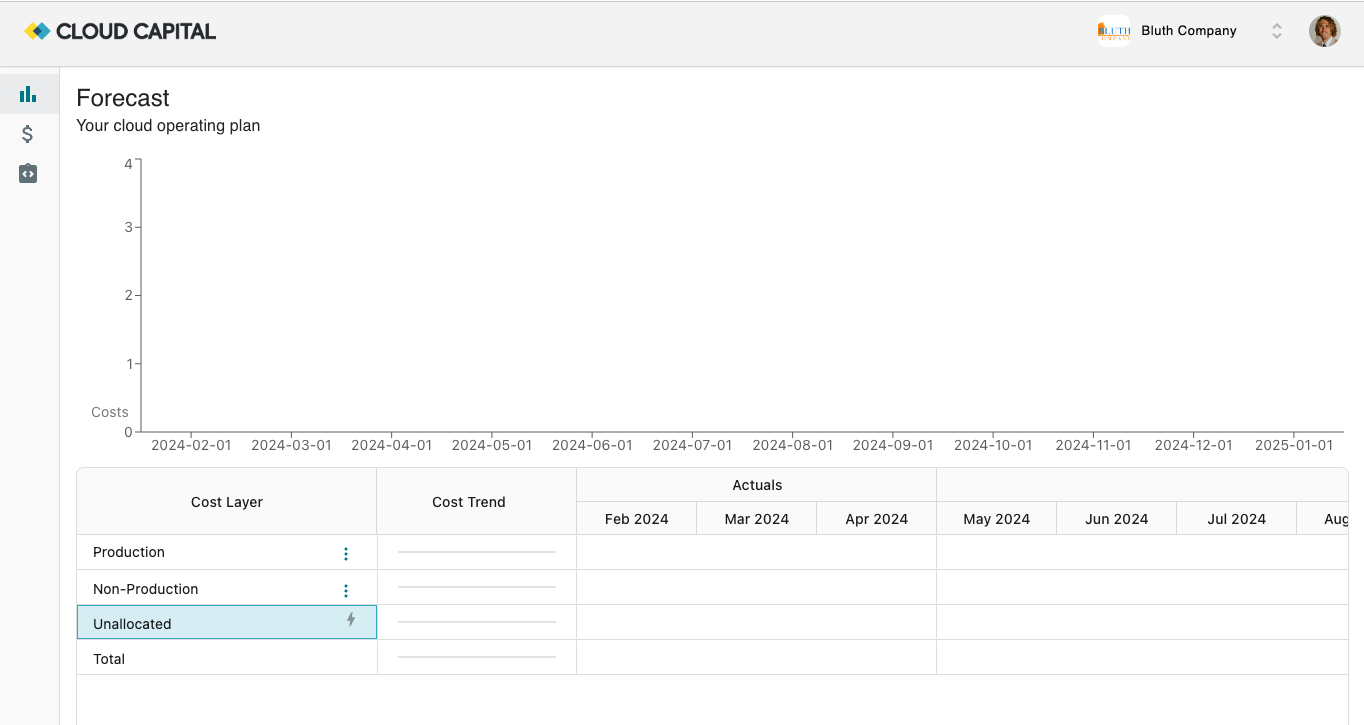Viewport: 1364px width, 725px height.
Task: Open the kebab menu for Non-Production row
Action: tap(345, 589)
